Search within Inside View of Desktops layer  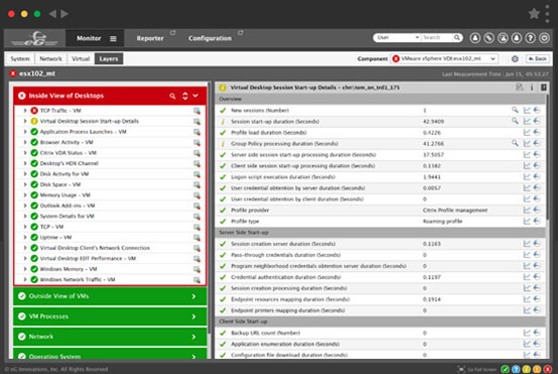click(173, 96)
